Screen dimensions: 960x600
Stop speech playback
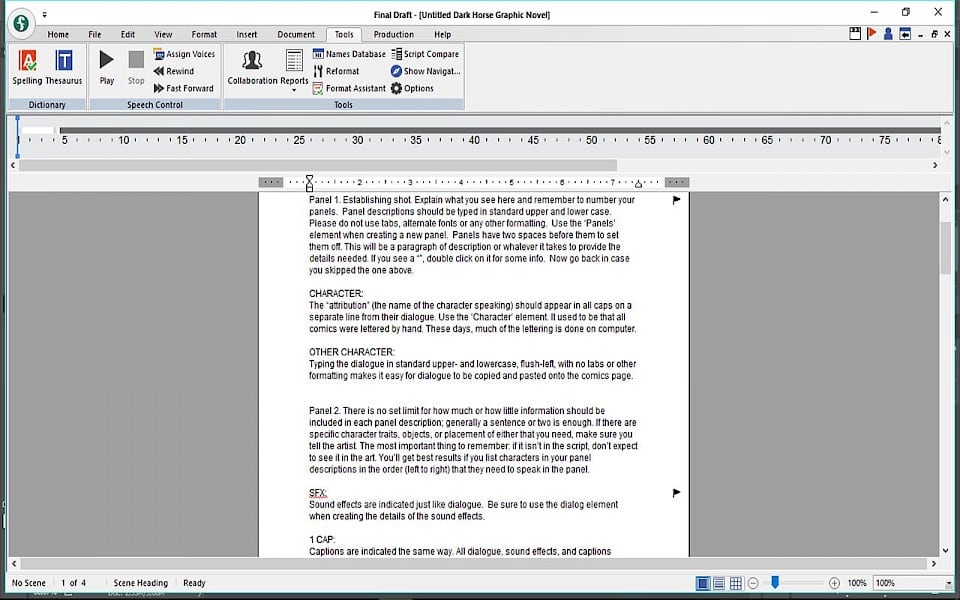pyautogui.click(x=136, y=67)
